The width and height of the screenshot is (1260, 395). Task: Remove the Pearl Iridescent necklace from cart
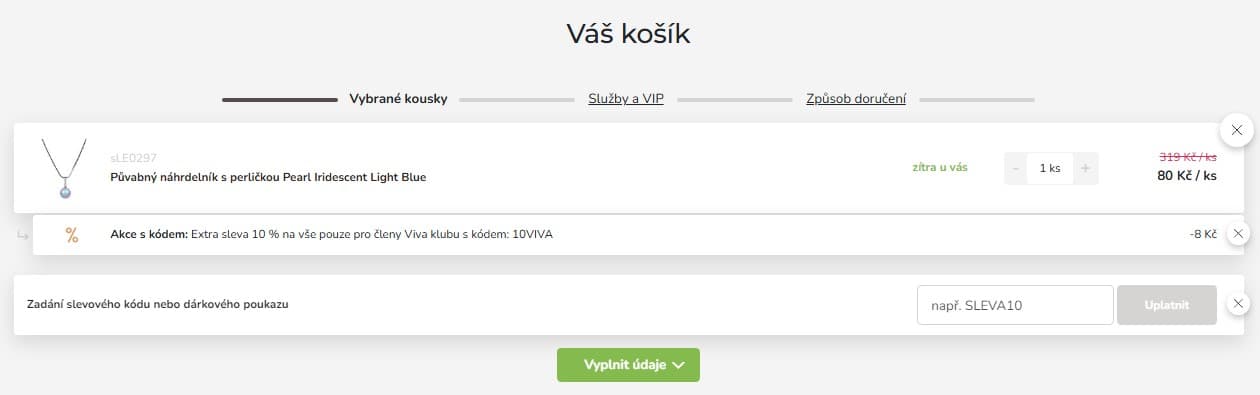(1237, 130)
